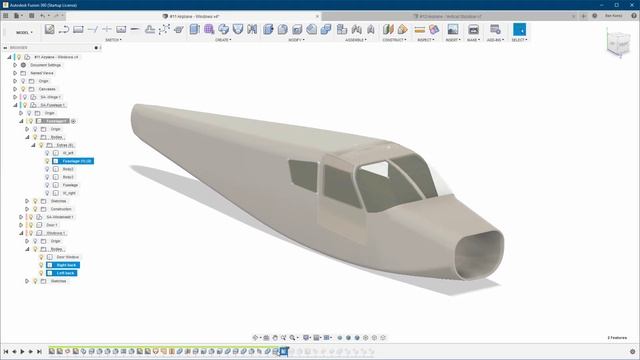
Task: Open timeline settings gear icon
Action: (633, 351)
